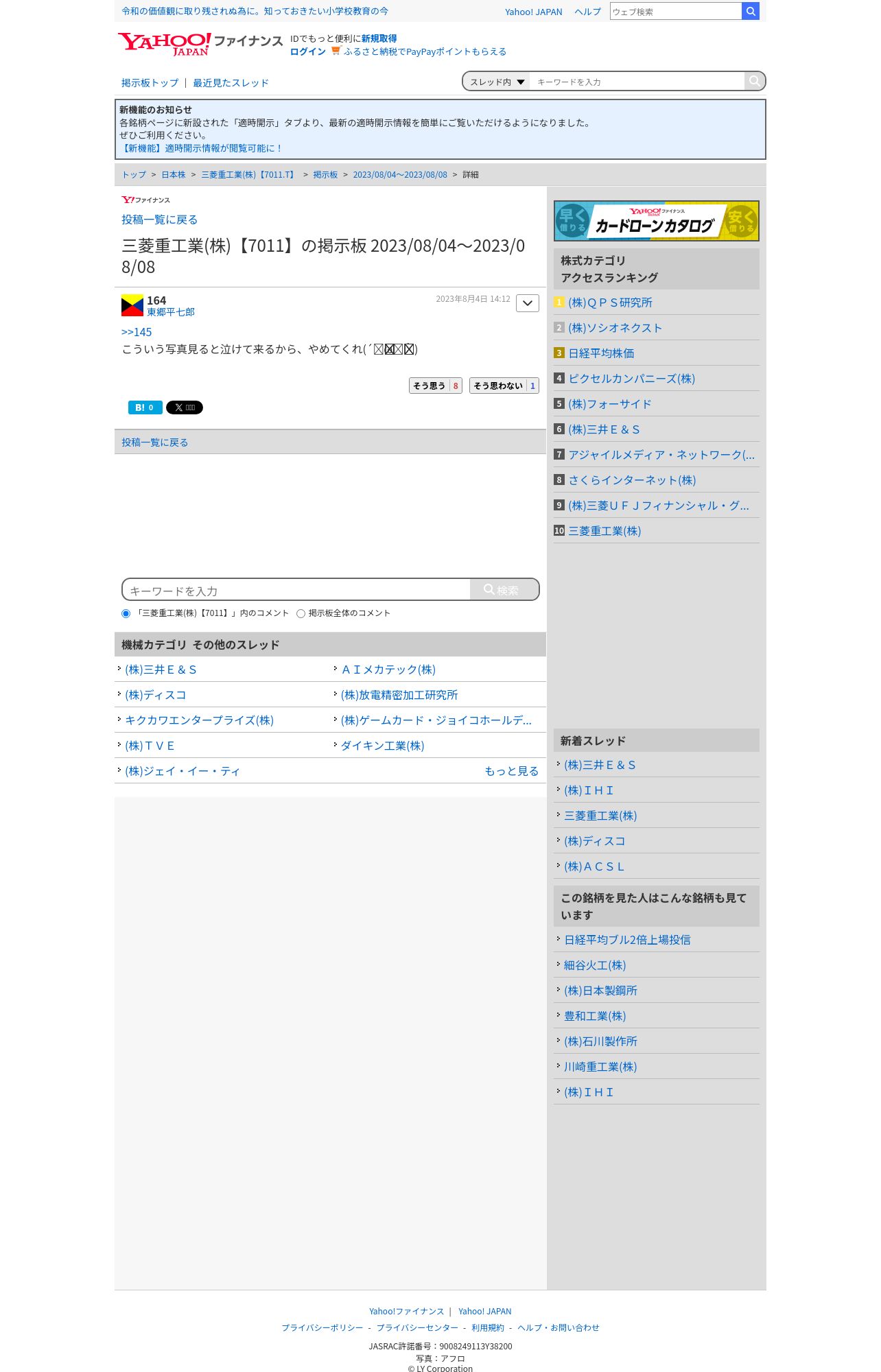
Task: Click the small Y!ファイナンス logo
Action: pos(145,200)
